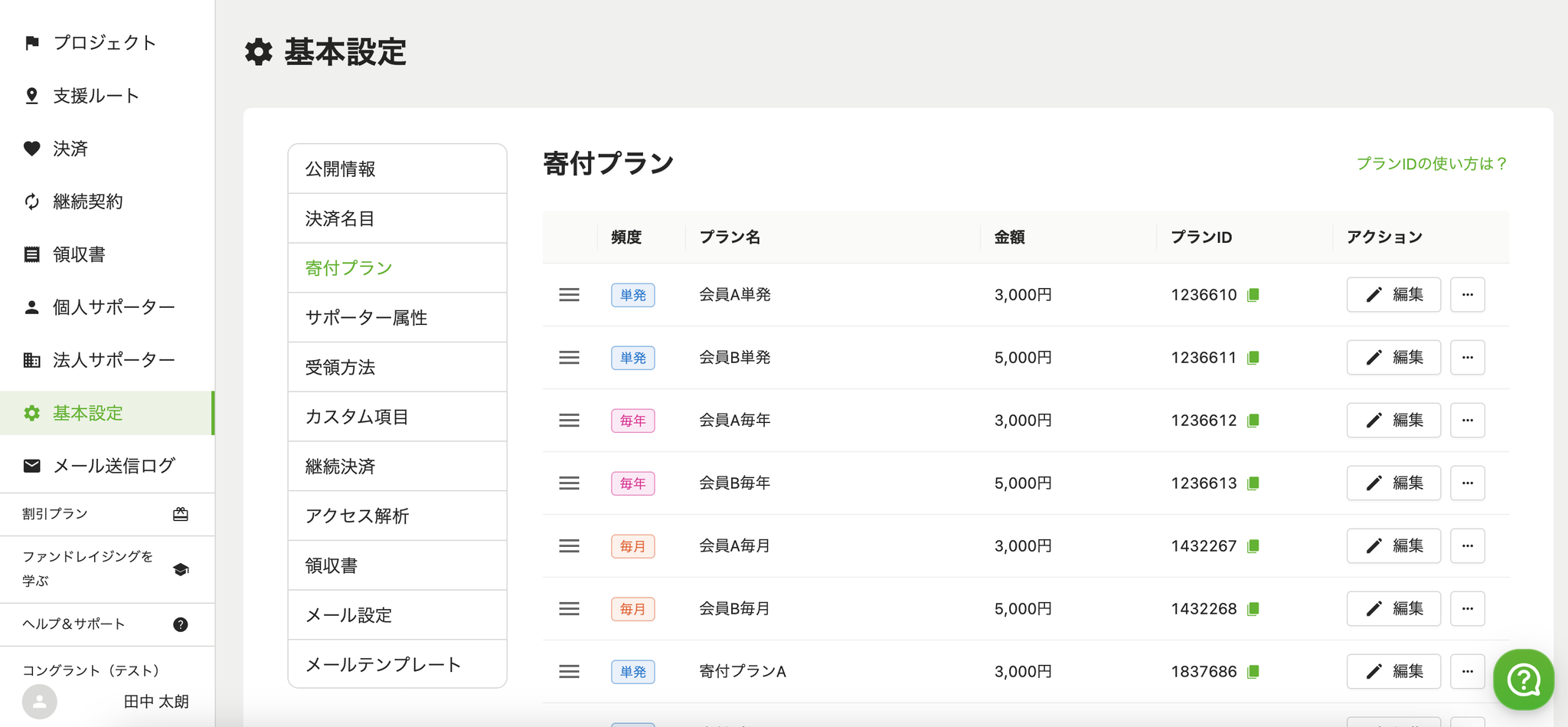Open the プランIDの使い方は? link
Image resolution: width=1568 pixels, height=727 pixels.
[1432, 164]
